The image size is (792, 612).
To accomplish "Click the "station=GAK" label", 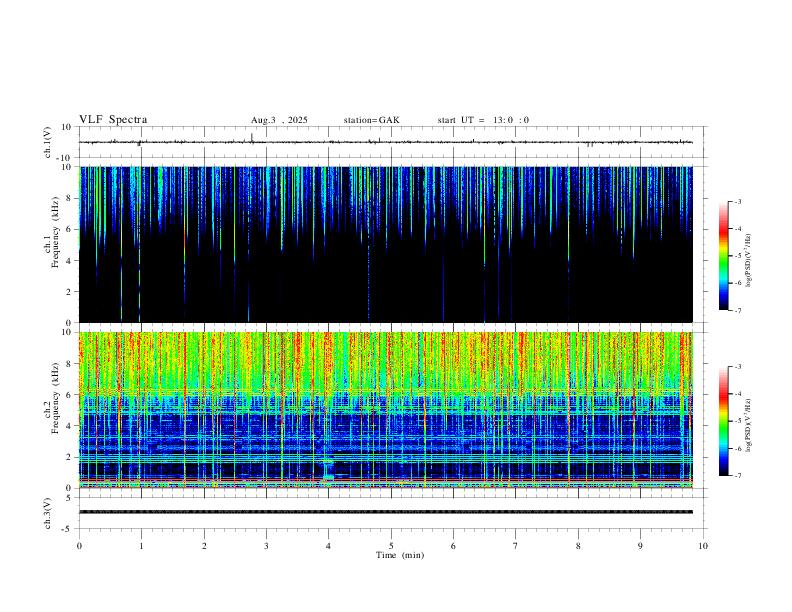I will pyautogui.click(x=371, y=120).
